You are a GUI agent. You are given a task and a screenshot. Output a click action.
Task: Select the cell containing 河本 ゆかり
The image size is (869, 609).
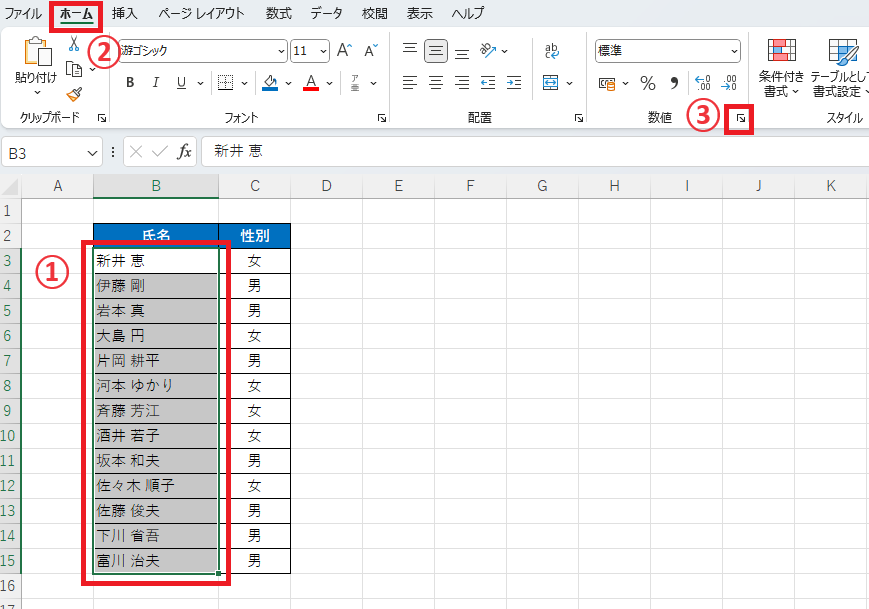tap(156, 386)
